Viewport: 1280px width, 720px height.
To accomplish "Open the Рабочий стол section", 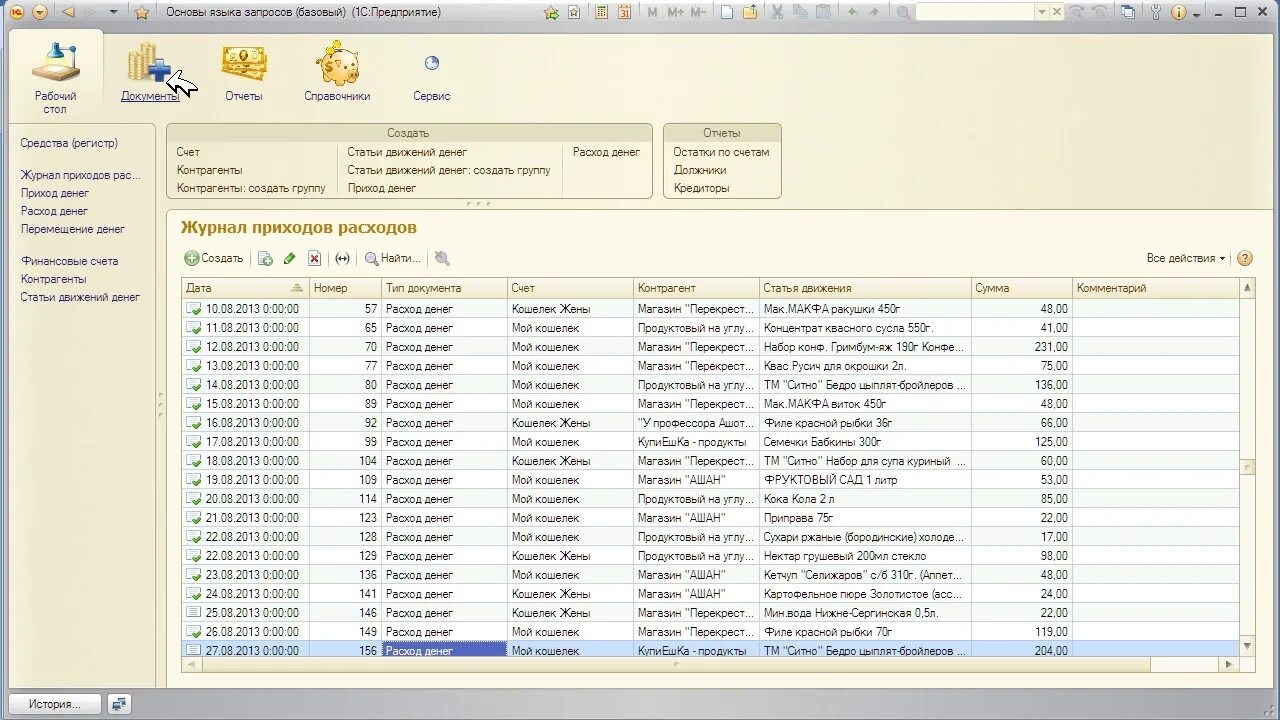I will point(55,78).
